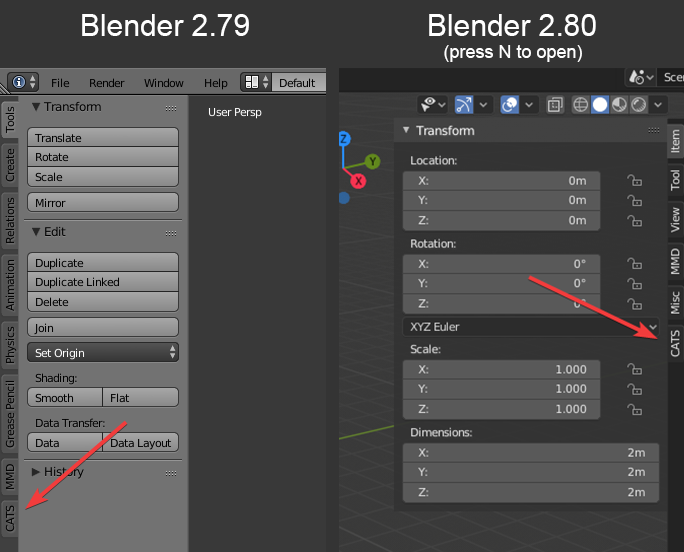Click the green Y axis on the navigation gizmo

pyautogui.click(x=373, y=161)
